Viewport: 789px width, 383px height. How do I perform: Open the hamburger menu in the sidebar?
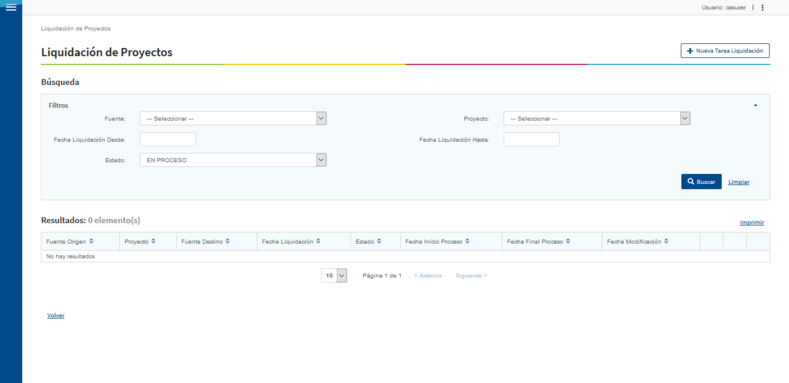click(x=11, y=8)
